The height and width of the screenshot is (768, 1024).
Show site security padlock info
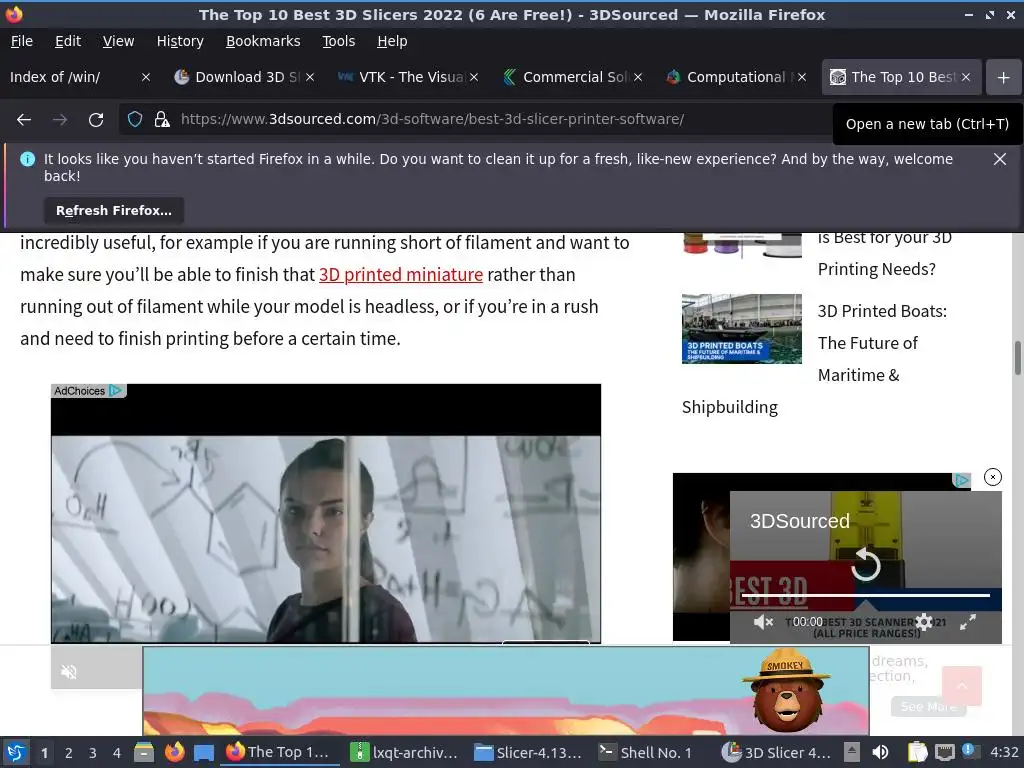pyautogui.click(x=161, y=120)
